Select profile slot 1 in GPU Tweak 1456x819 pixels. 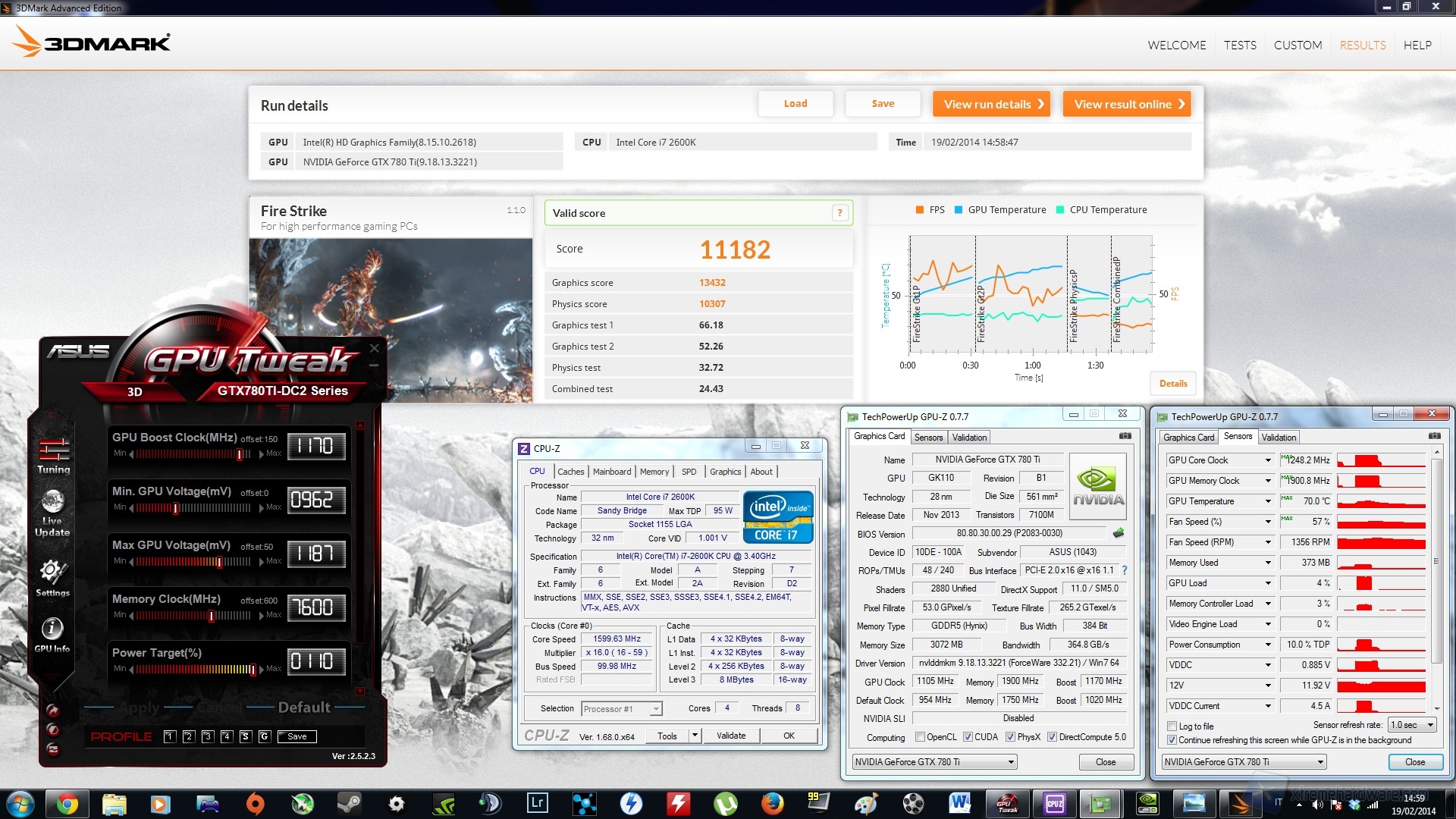tap(170, 736)
